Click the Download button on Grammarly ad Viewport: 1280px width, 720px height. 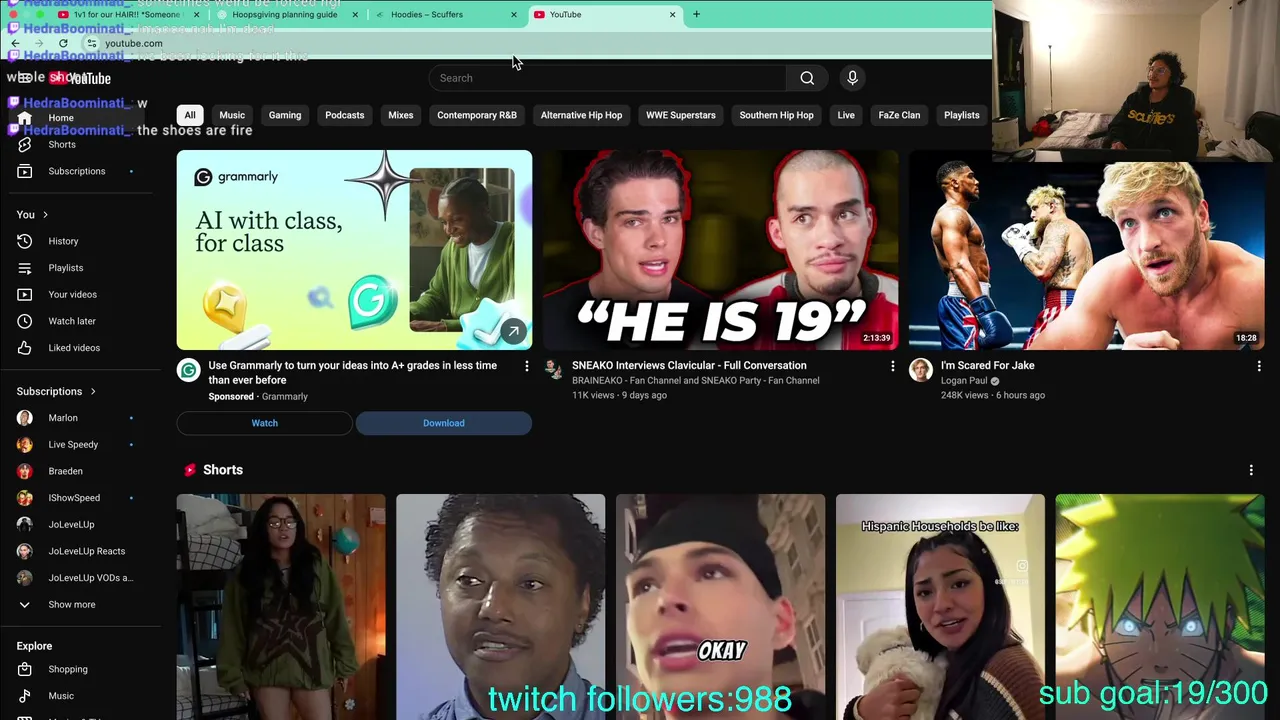coord(444,423)
